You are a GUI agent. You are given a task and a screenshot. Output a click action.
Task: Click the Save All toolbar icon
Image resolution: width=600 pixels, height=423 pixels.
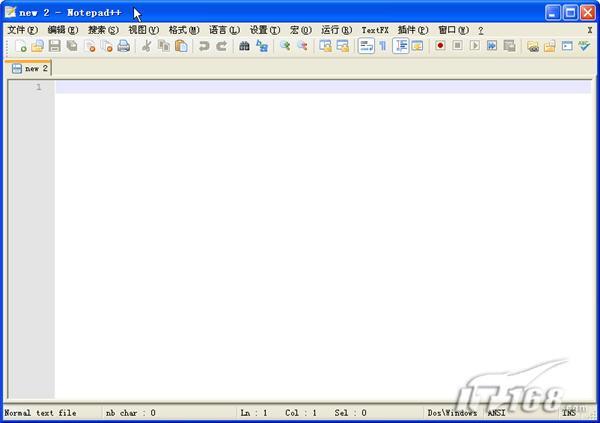point(72,46)
